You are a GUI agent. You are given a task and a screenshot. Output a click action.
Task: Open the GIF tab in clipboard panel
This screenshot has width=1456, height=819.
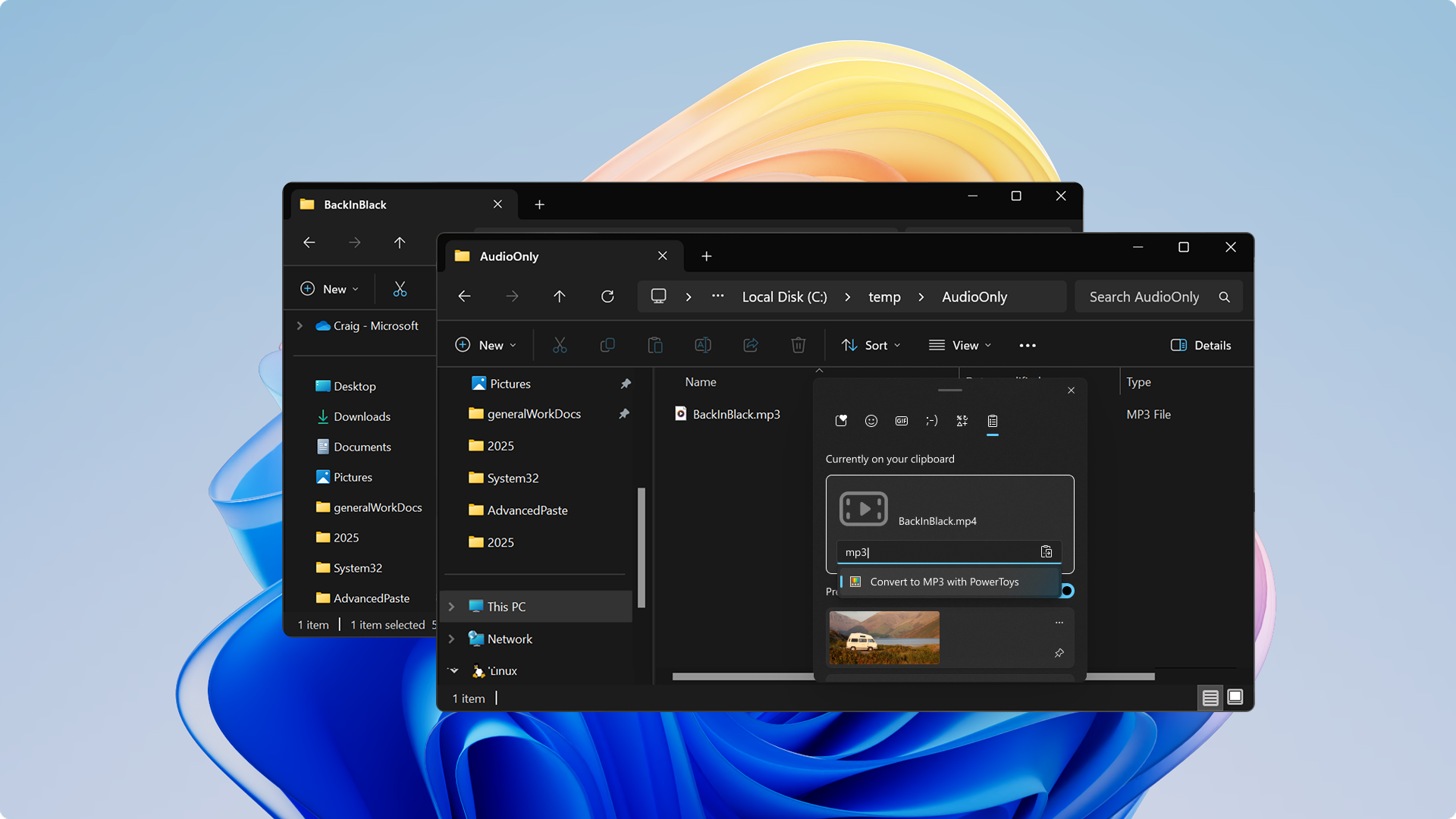tap(902, 421)
